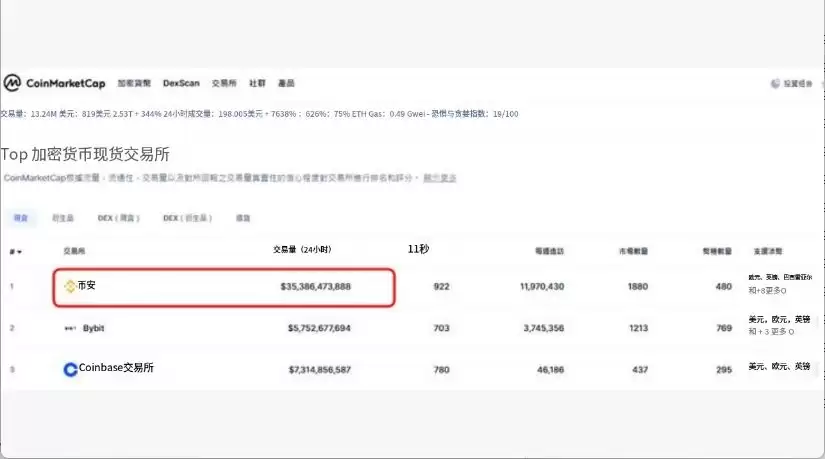Screen dimensions: 825x459
Task: Click the settings icon at top right
Action: click(775, 84)
